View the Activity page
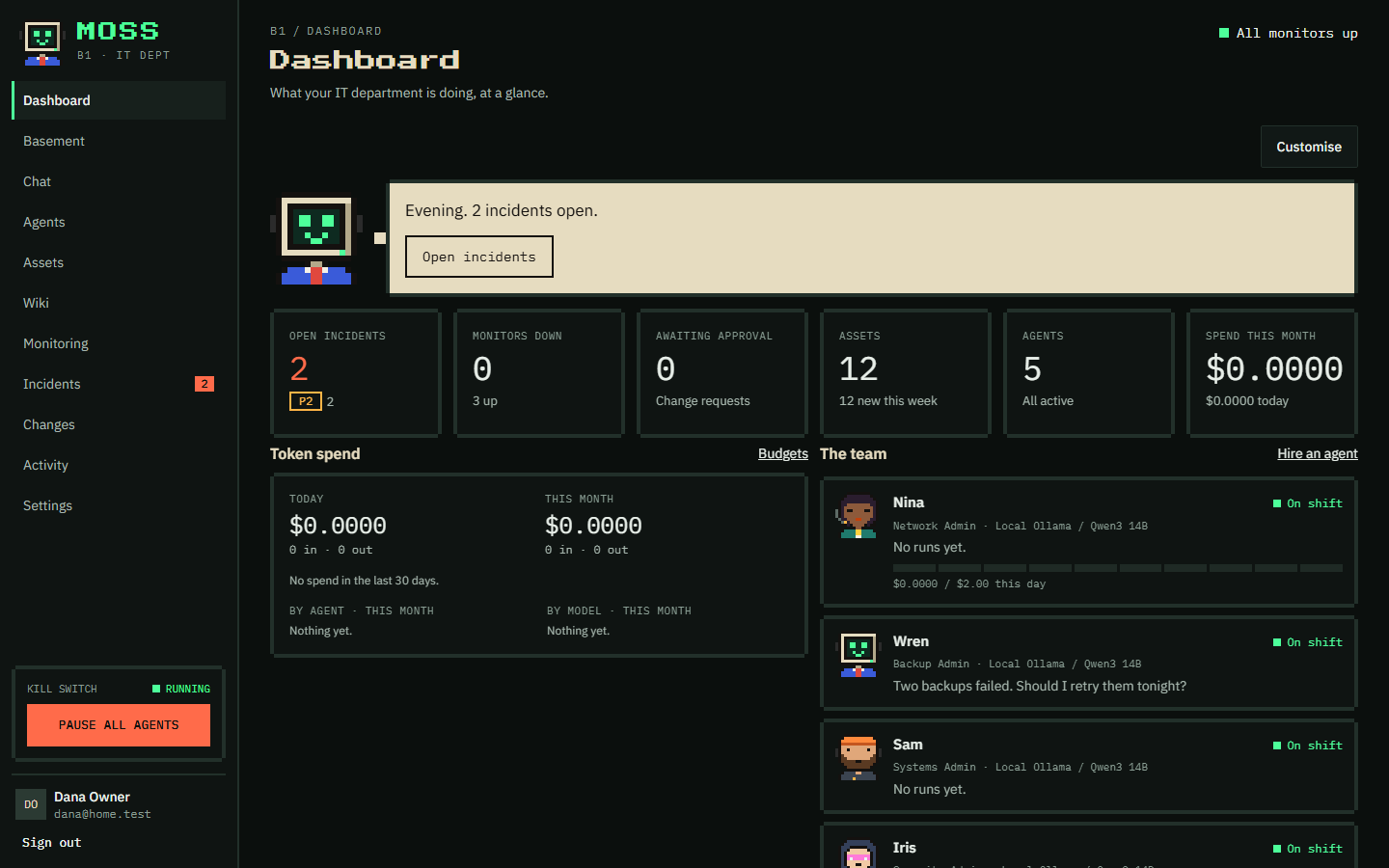 (x=119, y=465)
